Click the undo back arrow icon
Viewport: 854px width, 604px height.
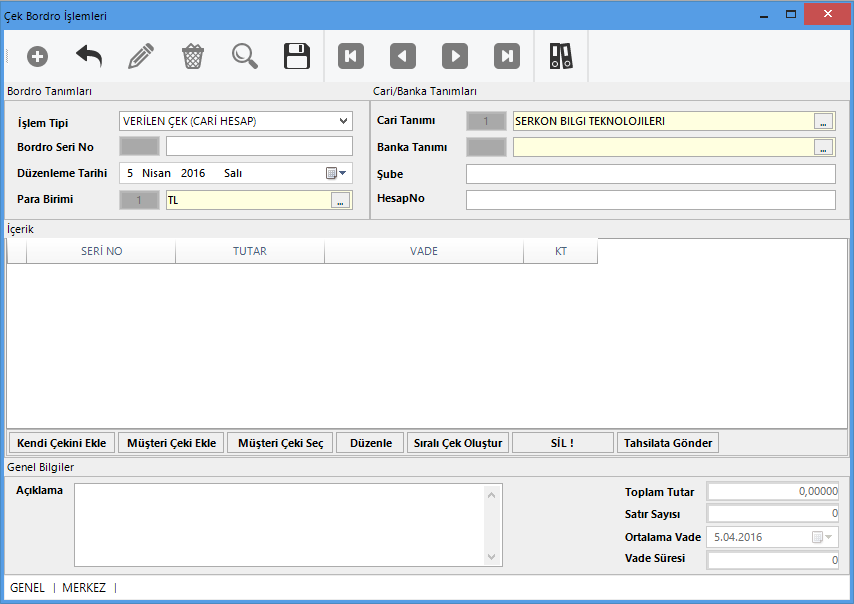(89, 56)
